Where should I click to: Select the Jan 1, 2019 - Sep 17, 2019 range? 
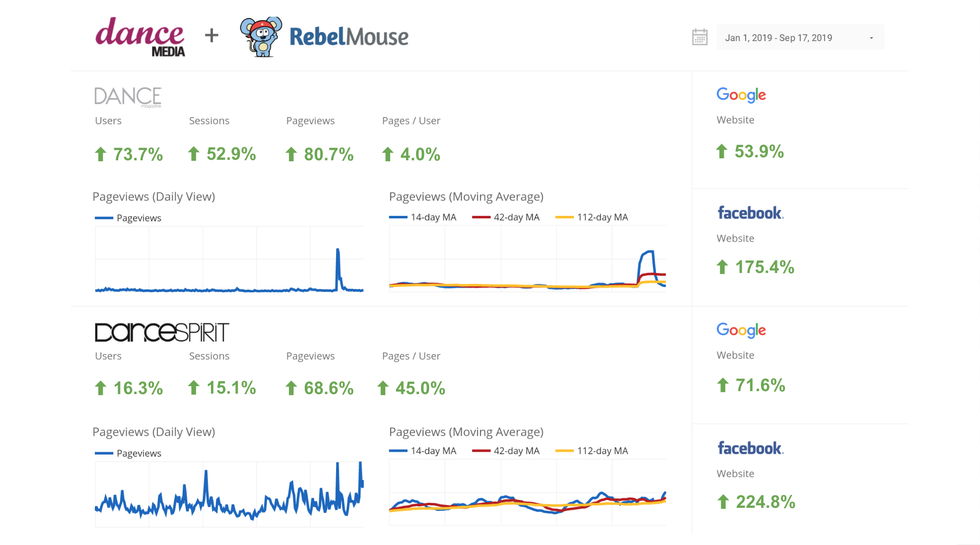click(x=778, y=38)
